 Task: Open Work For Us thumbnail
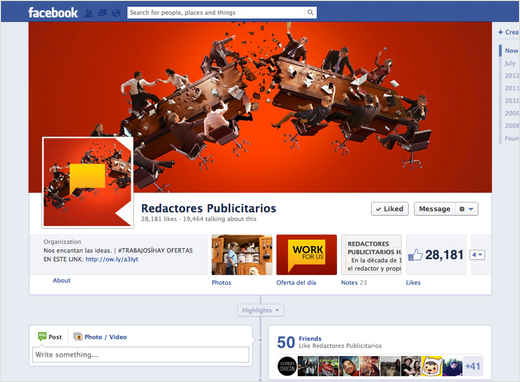307,255
